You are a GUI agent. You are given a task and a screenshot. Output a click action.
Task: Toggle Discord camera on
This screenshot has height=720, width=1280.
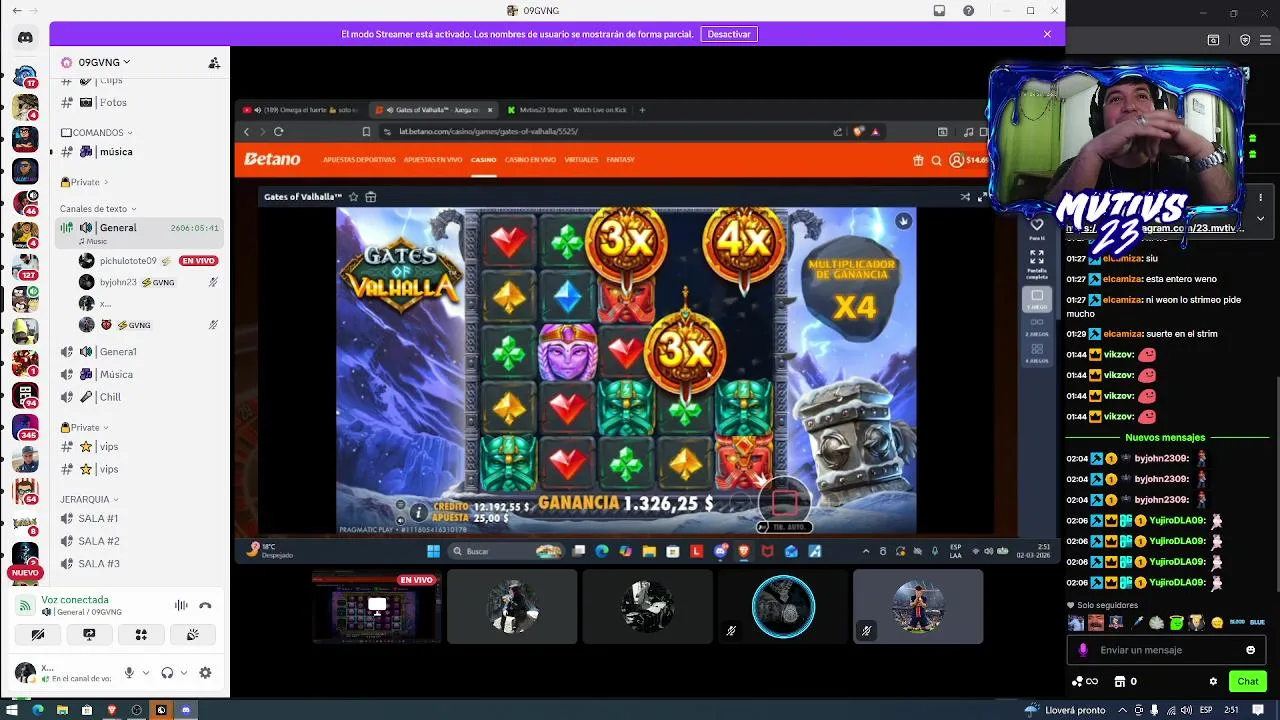38,634
